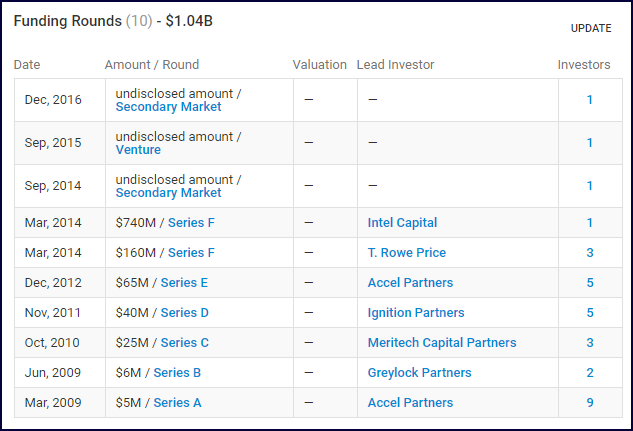This screenshot has width=633, height=431.
Task: Open the Series D round link
Action: tap(184, 313)
